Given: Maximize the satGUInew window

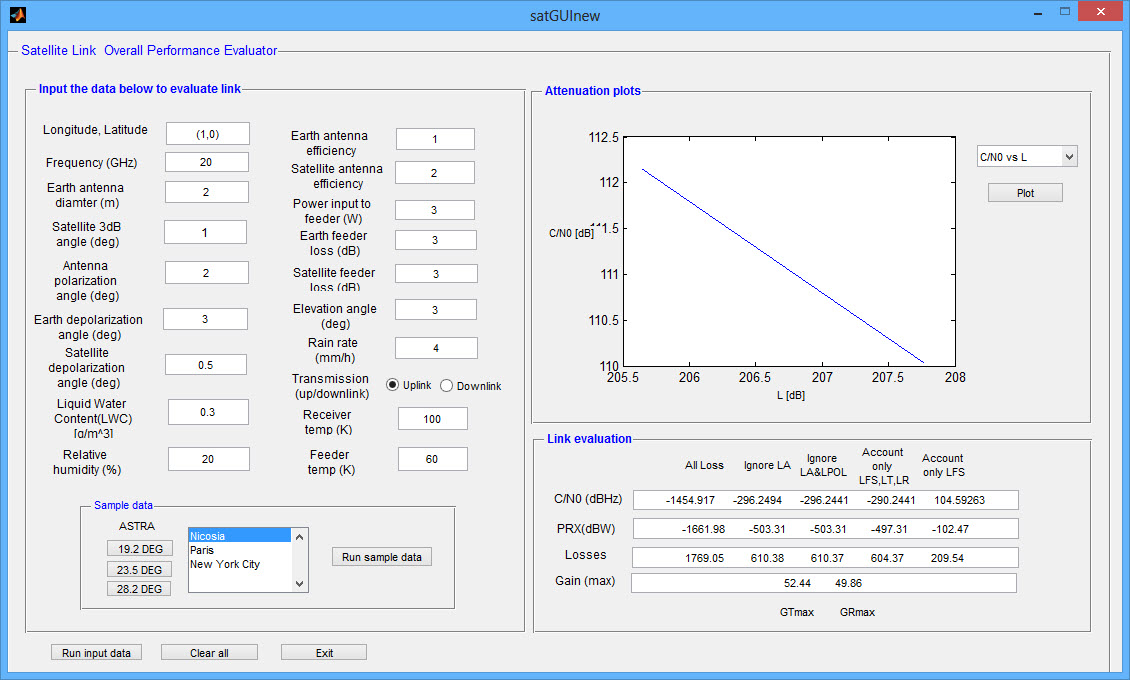Looking at the screenshot, I should coord(1064,12).
